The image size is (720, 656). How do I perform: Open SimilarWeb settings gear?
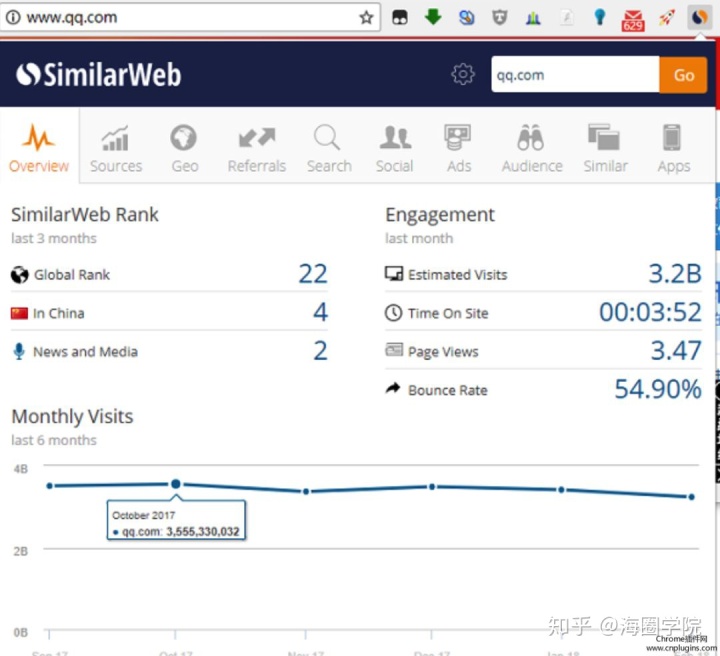tap(463, 74)
